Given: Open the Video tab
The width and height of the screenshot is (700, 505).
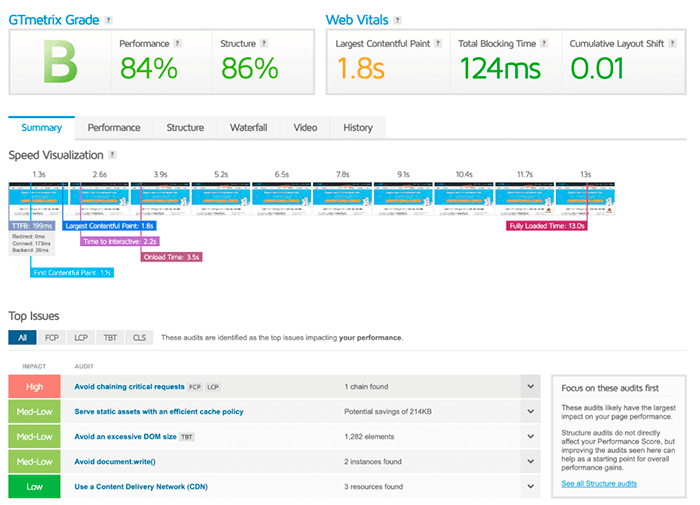Looking at the screenshot, I should pos(305,128).
